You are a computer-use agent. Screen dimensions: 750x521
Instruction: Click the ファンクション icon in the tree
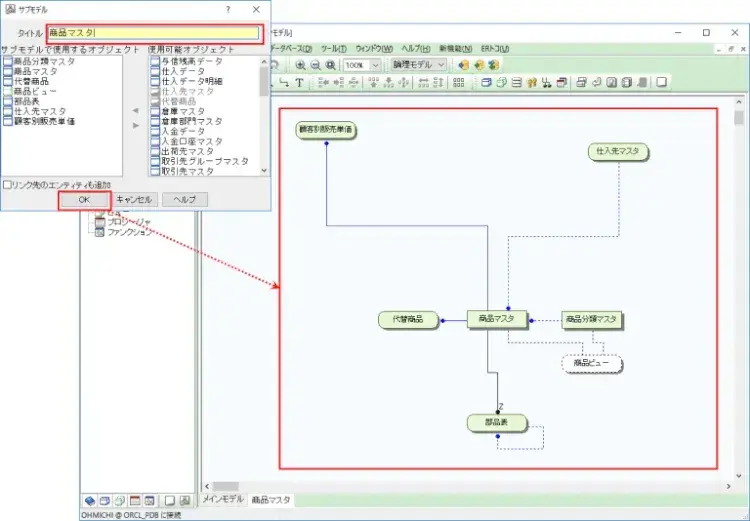pos(99,232)
